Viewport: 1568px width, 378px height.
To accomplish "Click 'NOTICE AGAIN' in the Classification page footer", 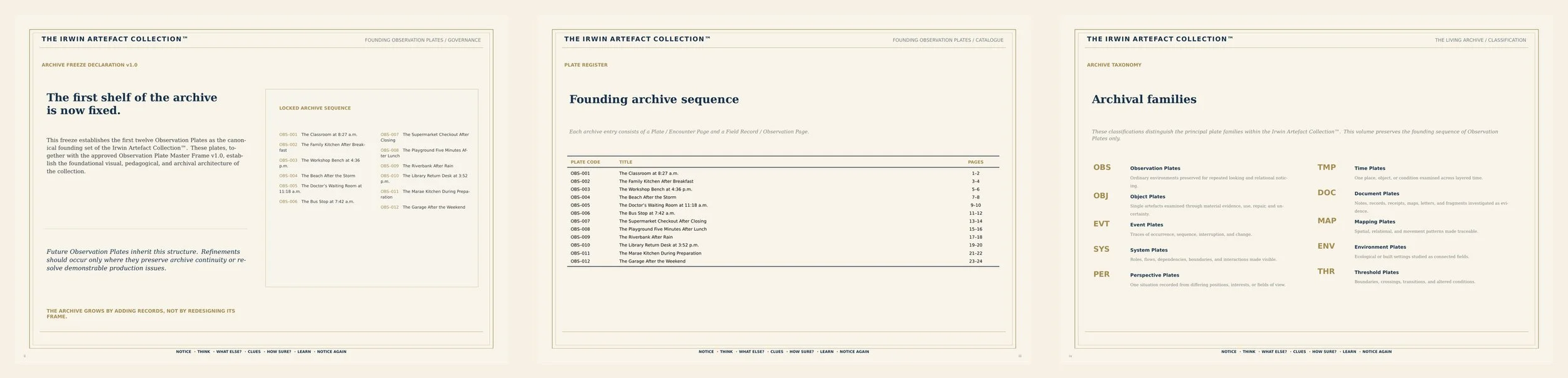I will tap(1377, 352).
